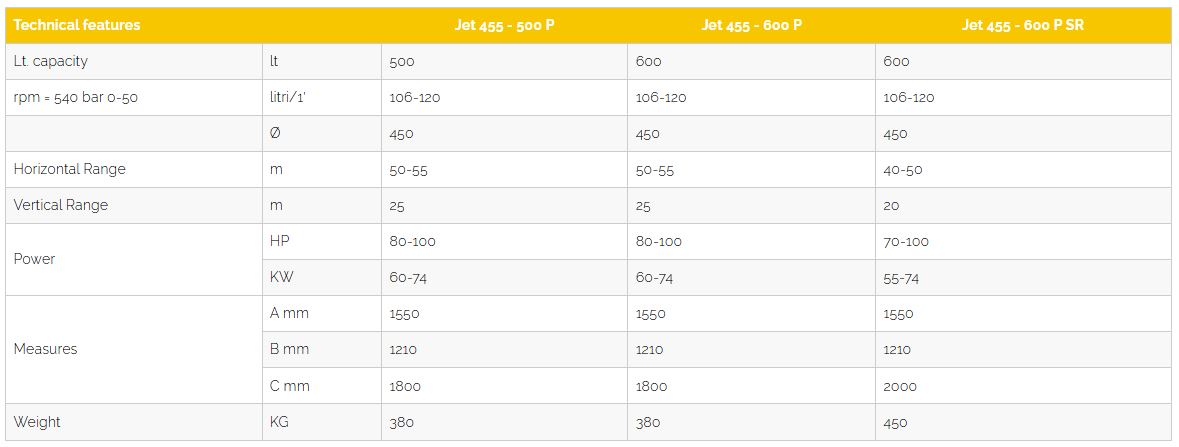
Task: Select the Power row label
Action: point(35,259)
